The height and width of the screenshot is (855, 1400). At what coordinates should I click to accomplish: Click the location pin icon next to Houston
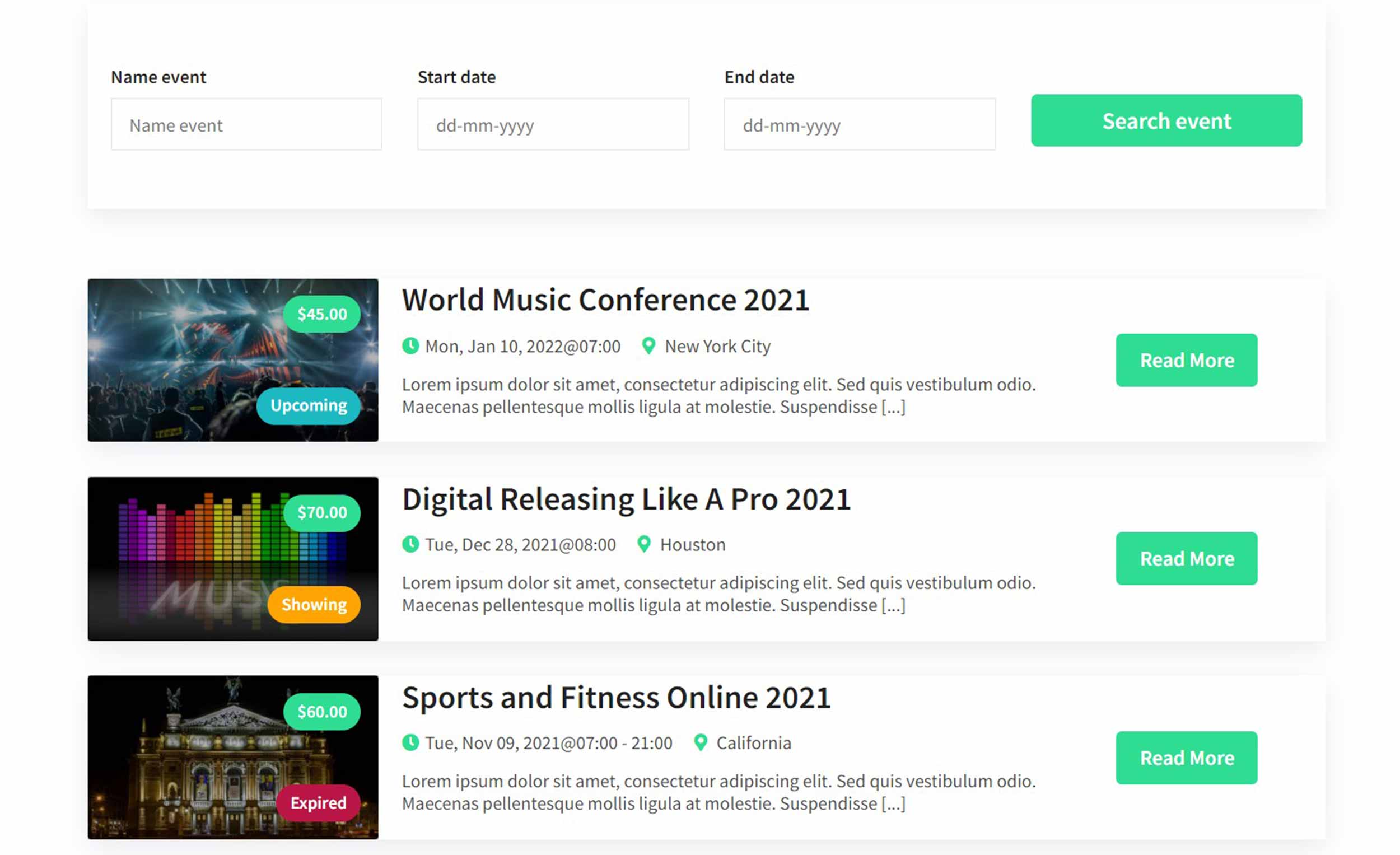[x=644, y=544]
